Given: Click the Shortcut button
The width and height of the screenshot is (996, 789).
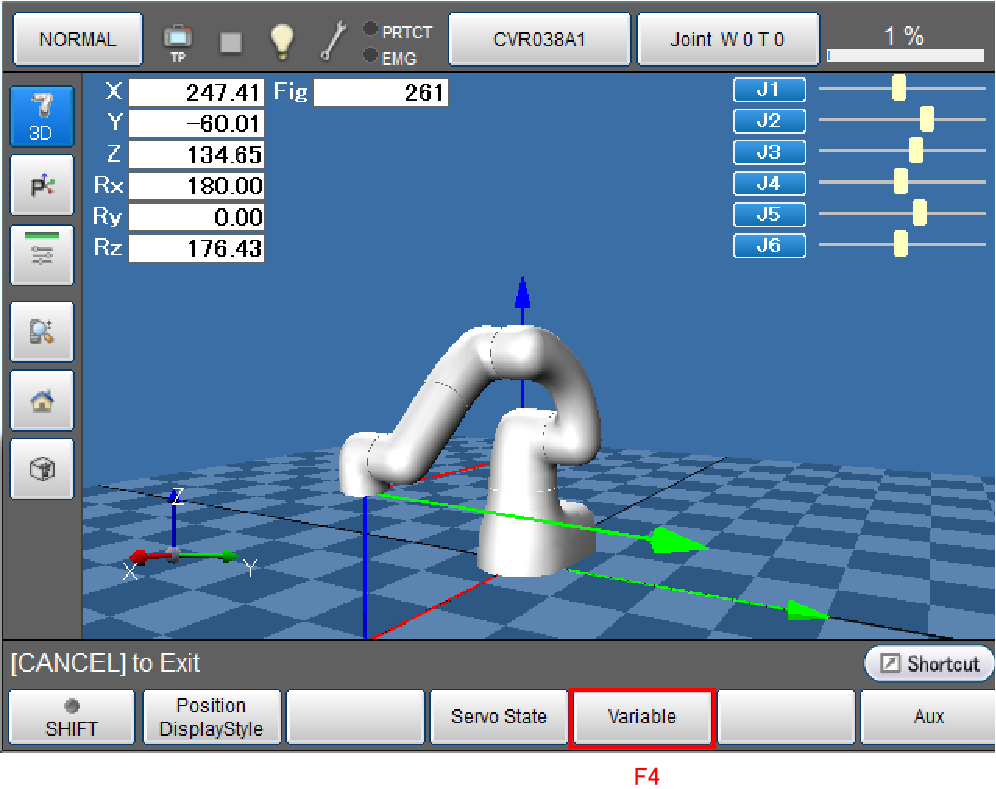Looking at the screenshot, I should (x=929, y=664).
